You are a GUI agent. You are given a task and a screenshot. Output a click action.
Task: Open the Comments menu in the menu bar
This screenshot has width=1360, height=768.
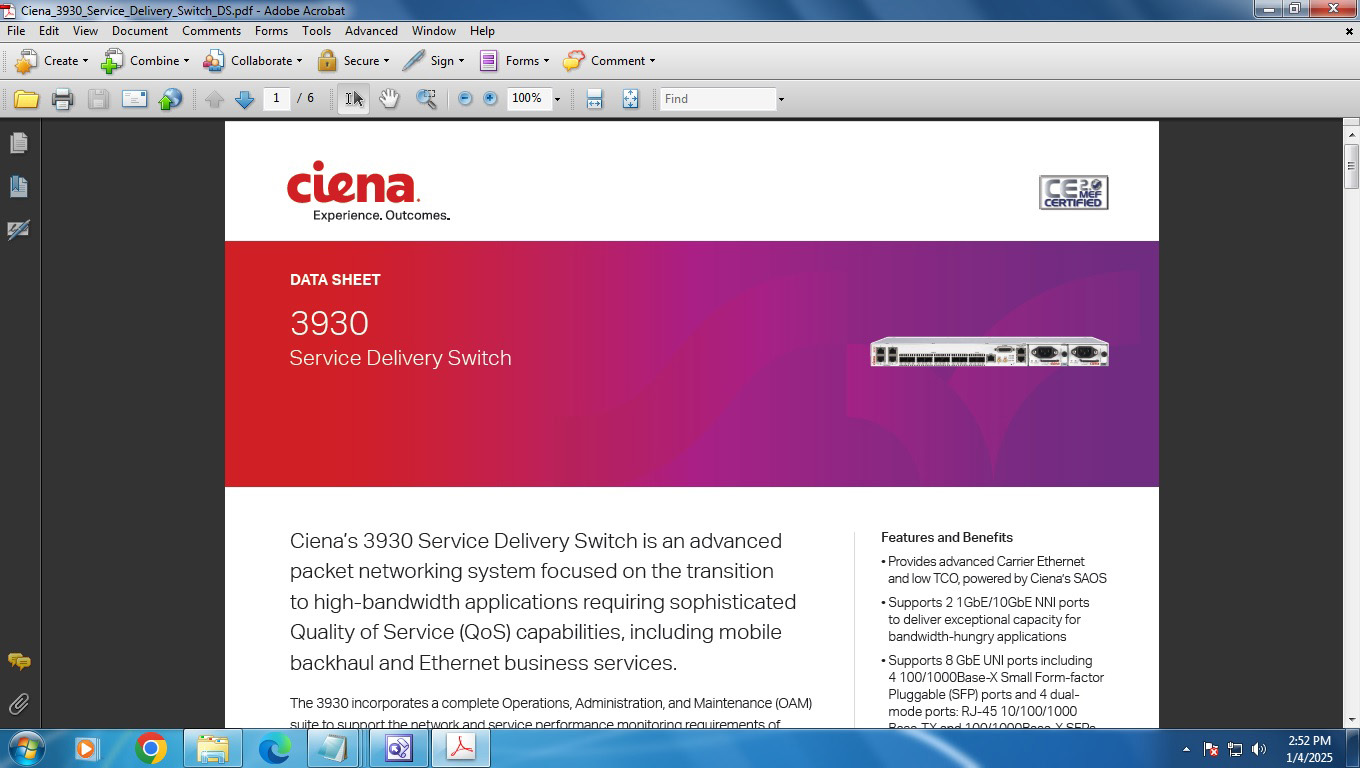click(211, 31)
